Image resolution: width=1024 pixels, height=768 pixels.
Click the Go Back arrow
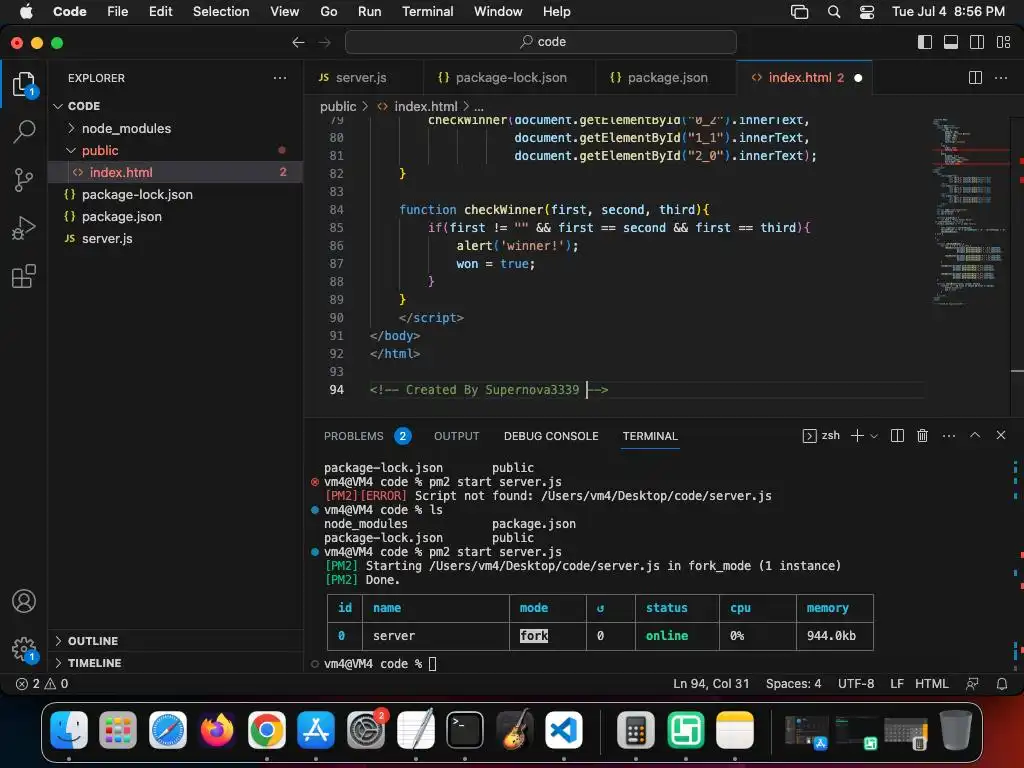298,42
